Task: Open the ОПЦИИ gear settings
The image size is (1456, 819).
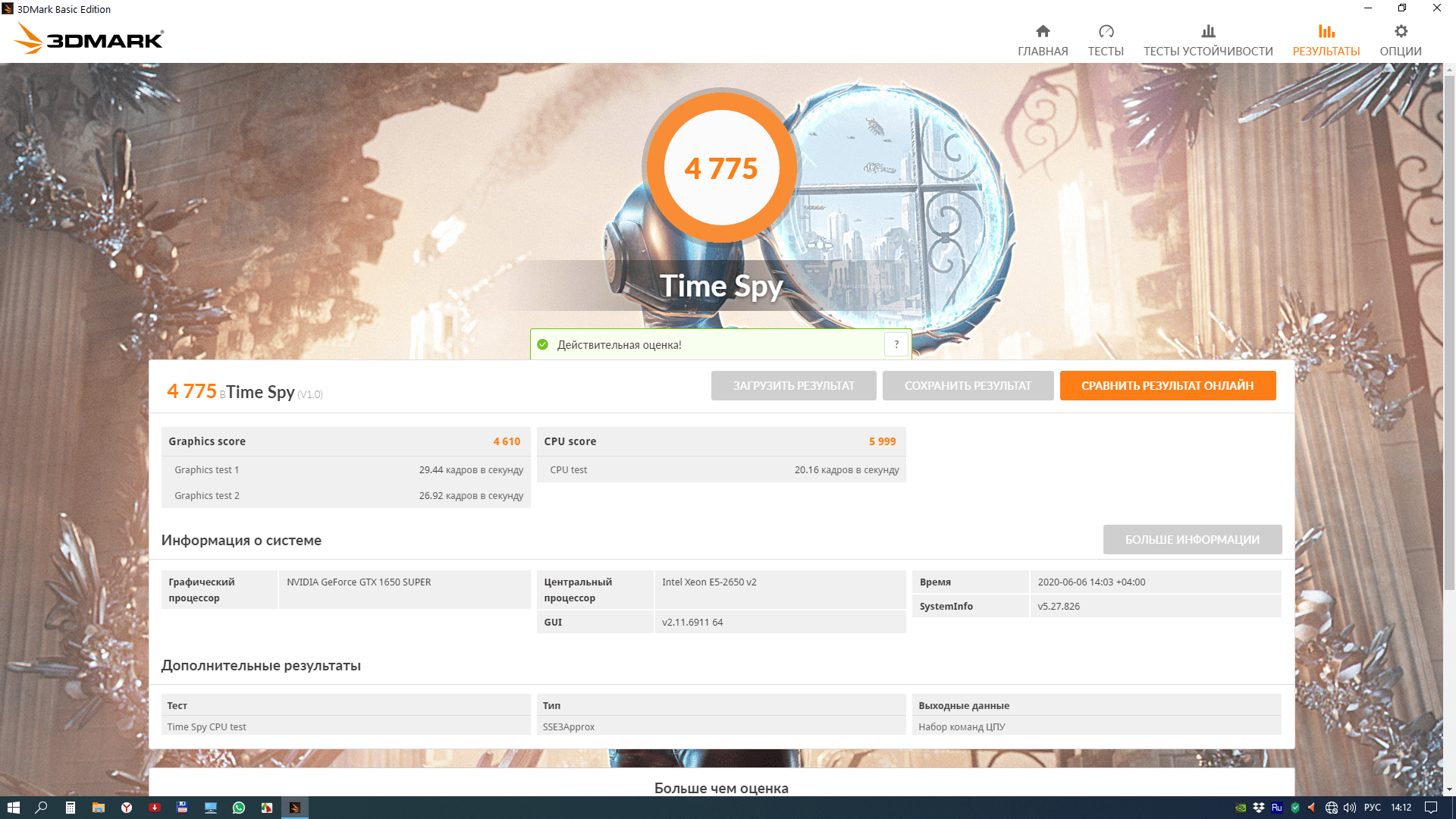Action: tap(1400, 40)
